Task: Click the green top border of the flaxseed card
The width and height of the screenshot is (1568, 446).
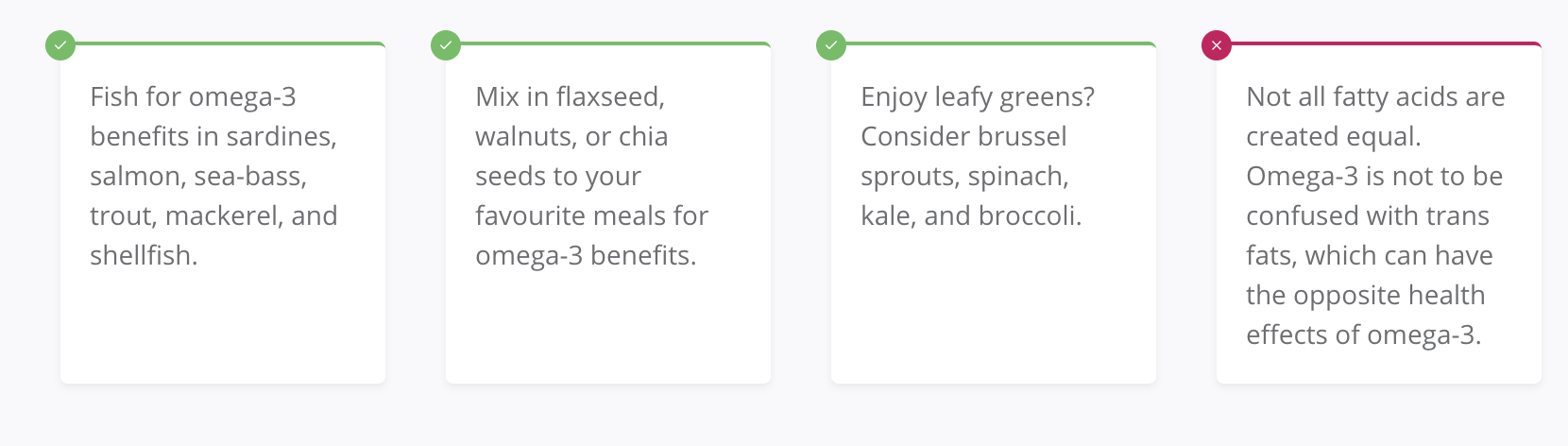Action: click(x=616, y=43)
